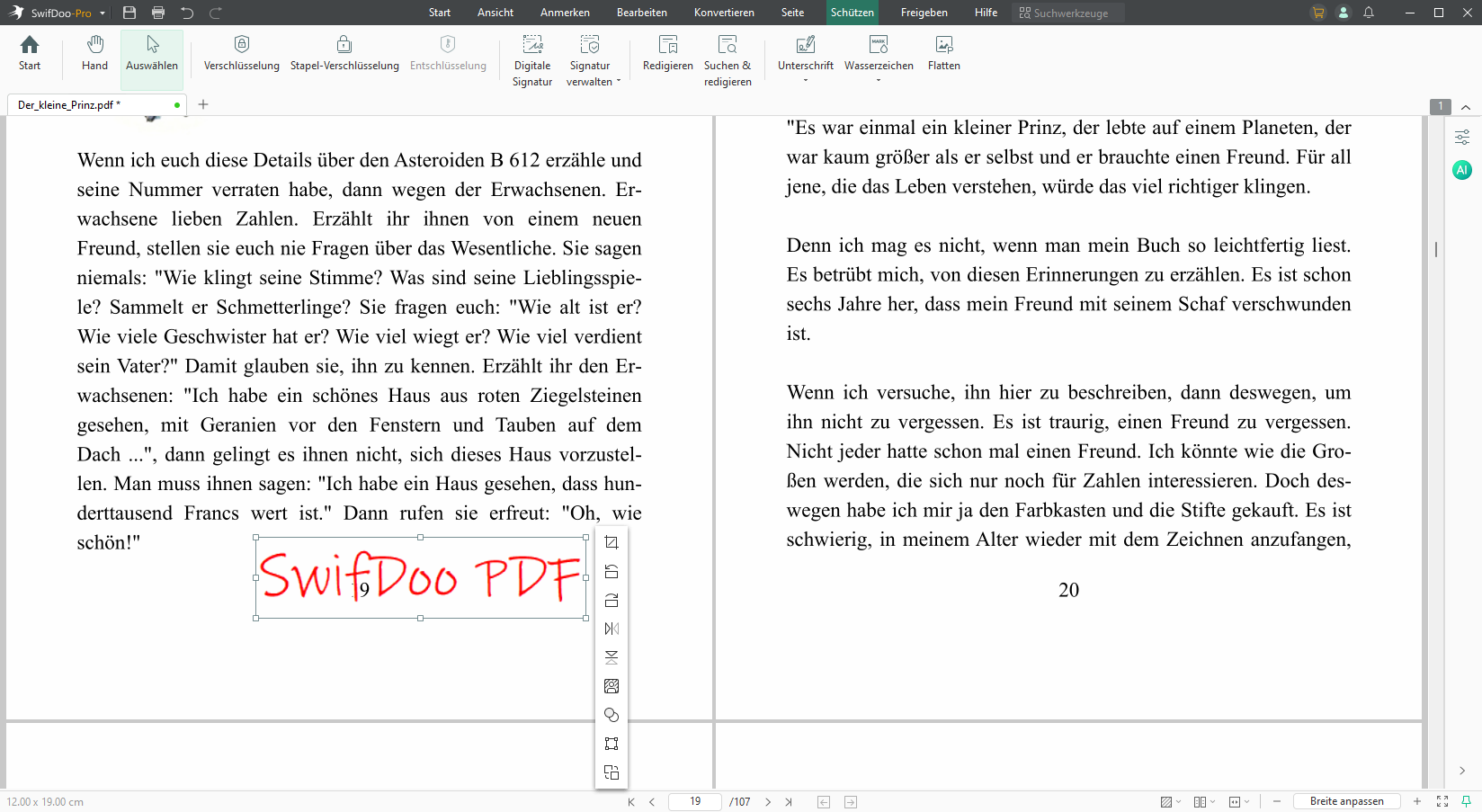Open the Verschlüsselung encryption tool
Image resolution: width=1482 pixels, height=812 pixels.
tap(241, 53)
